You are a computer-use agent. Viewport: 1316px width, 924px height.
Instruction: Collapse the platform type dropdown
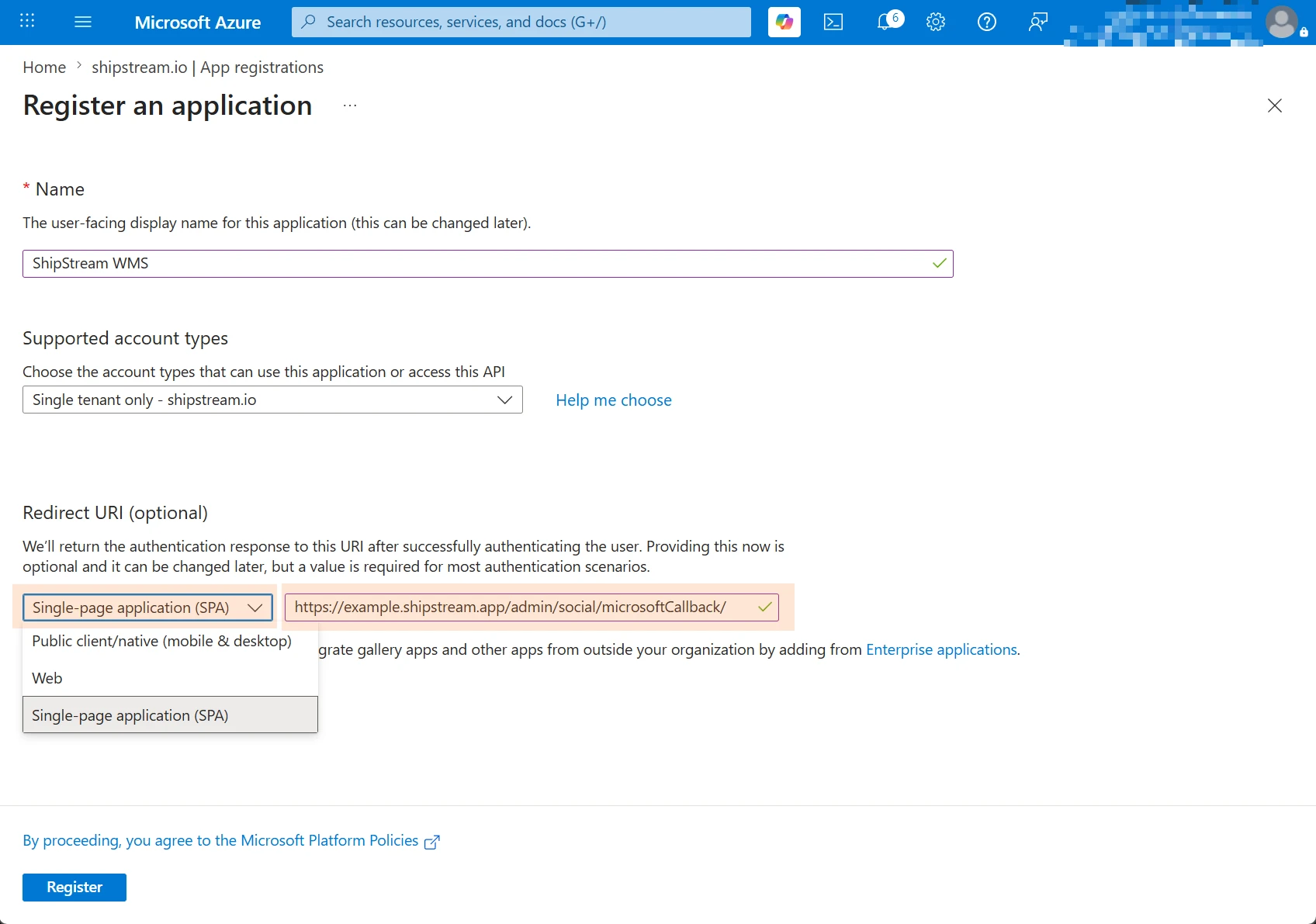click(x=147, y=607)
